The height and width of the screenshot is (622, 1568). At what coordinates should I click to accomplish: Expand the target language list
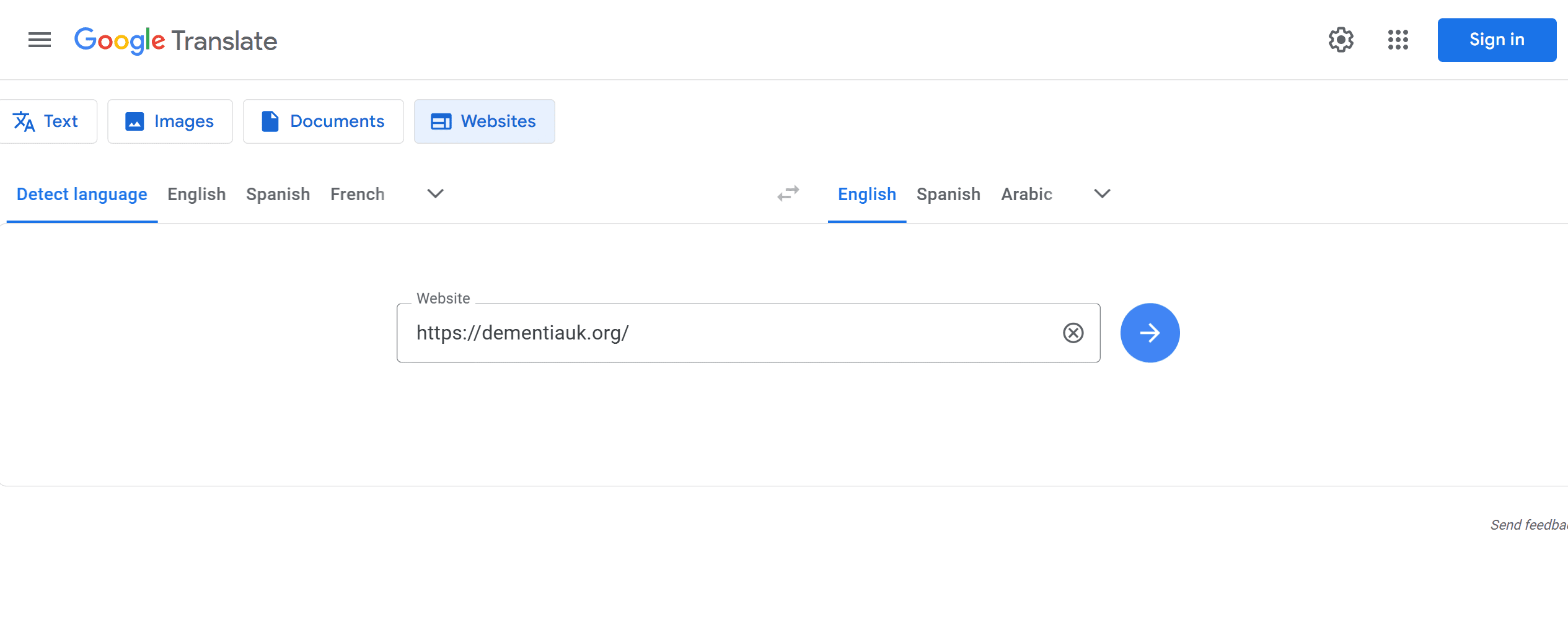tap(1102, 194)
